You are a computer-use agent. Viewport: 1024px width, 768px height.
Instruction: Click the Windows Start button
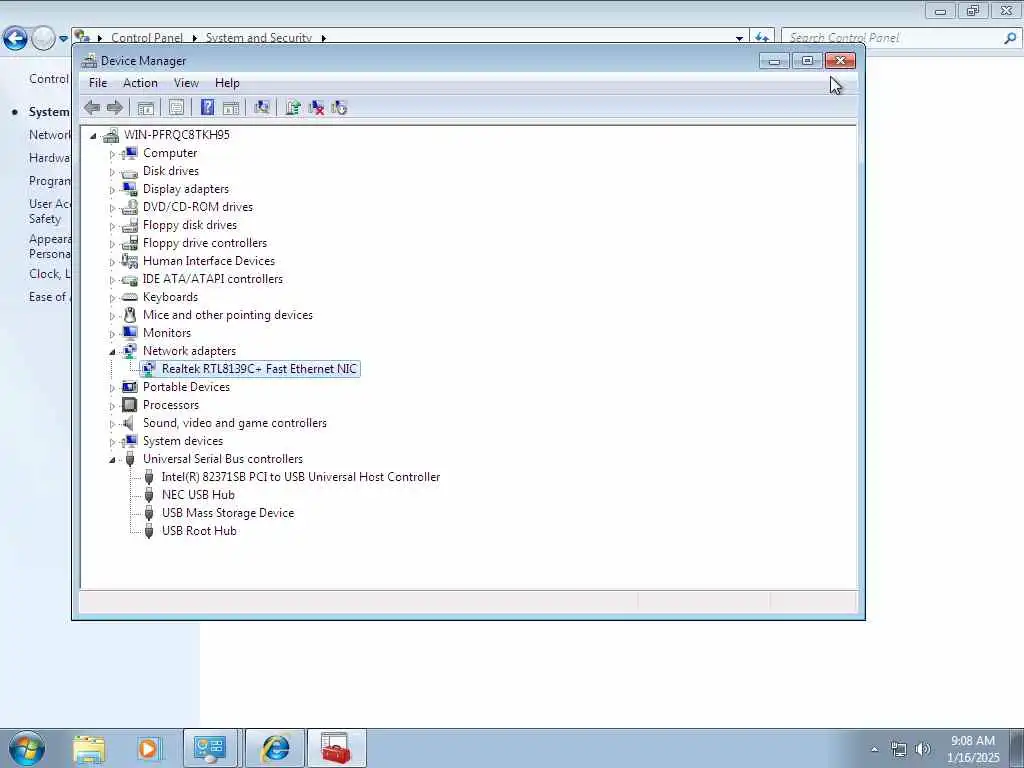pos(27,748)
